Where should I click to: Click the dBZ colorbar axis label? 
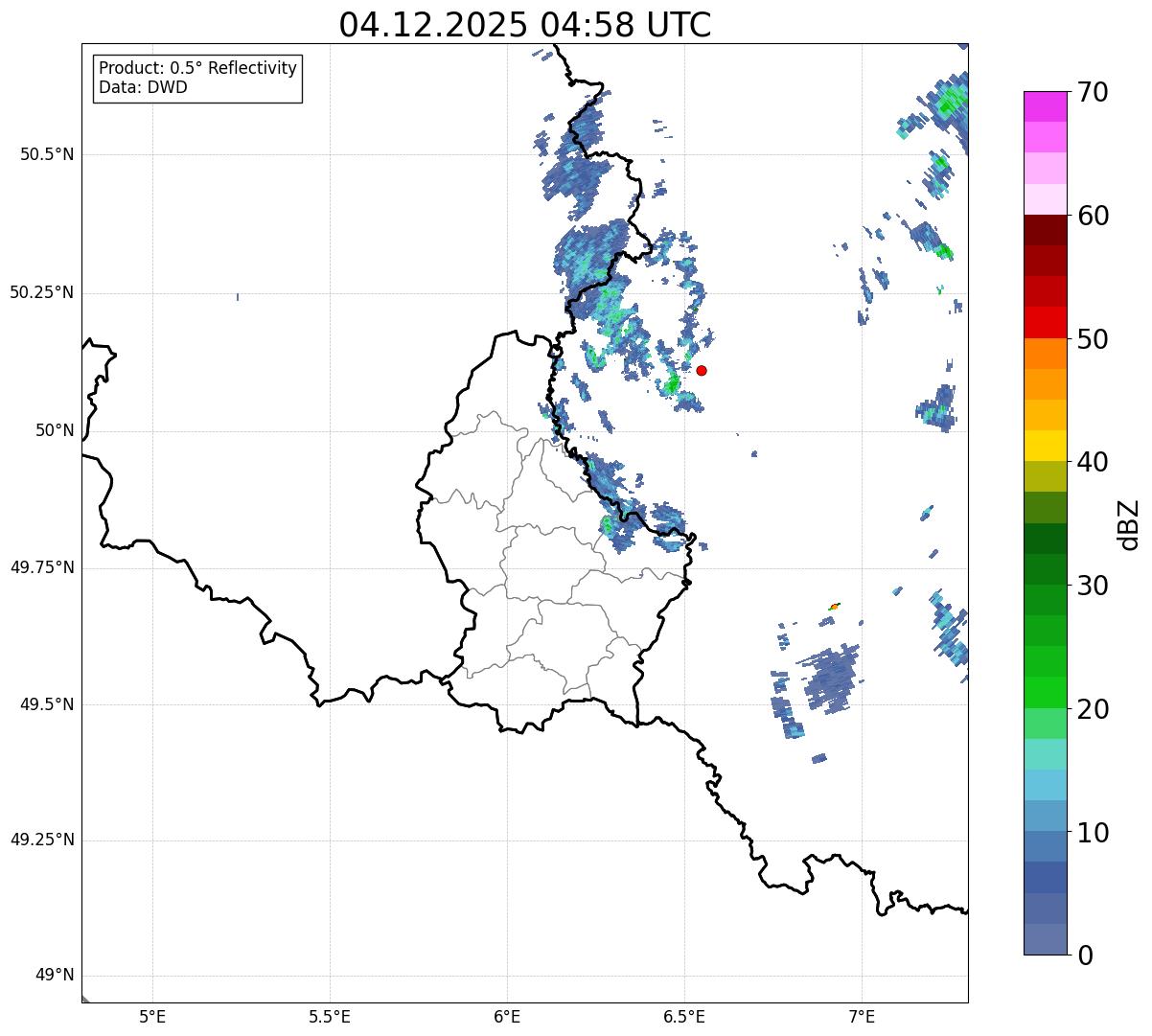coord(1129,524)
